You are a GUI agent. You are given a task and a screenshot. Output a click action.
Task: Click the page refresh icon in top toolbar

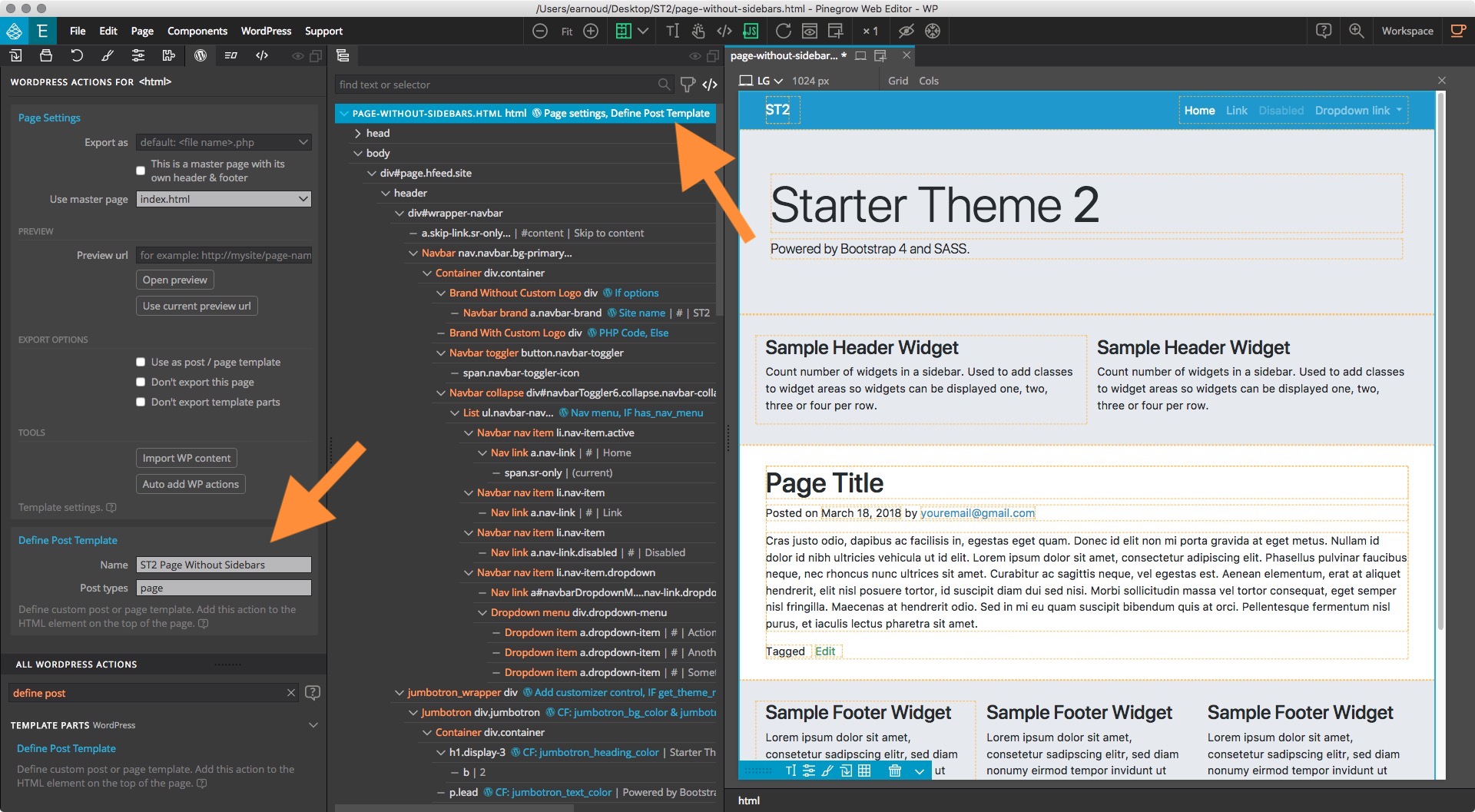pyautogui.click(x=783, y=31)
